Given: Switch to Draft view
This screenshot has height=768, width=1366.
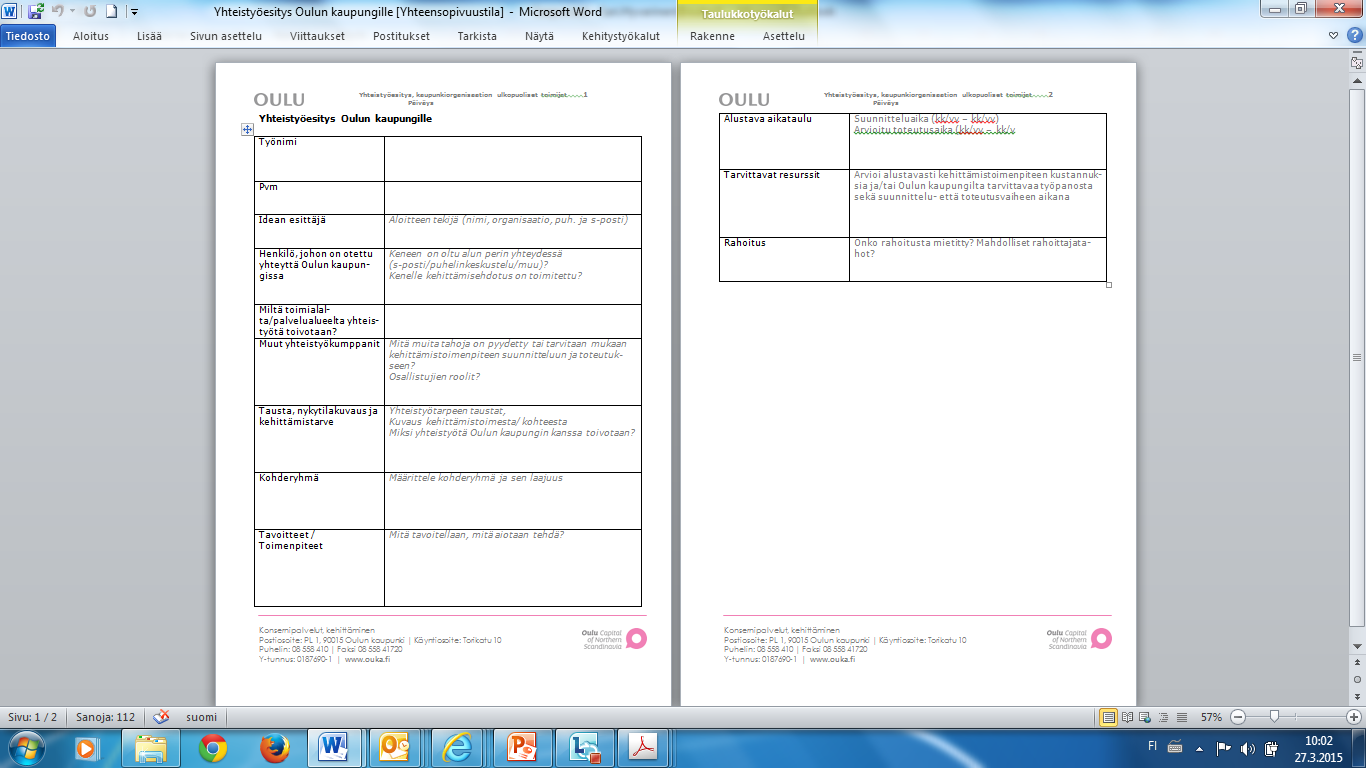Looking at the screenshot, I should pyautogui.click(x=1183, y=717).
